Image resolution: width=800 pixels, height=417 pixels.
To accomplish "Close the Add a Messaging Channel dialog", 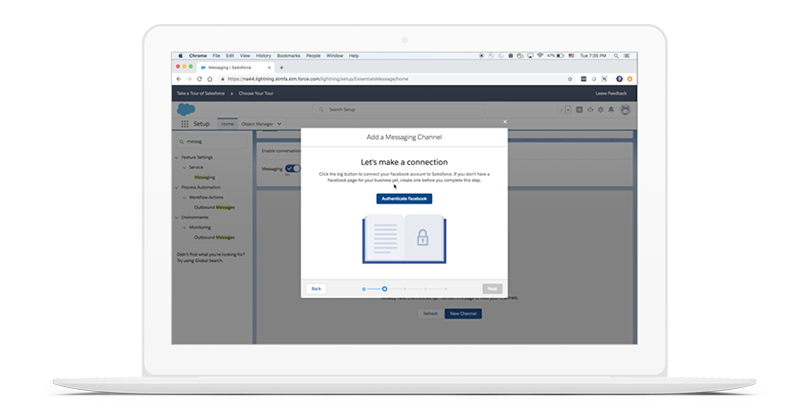I will point(505,121).
